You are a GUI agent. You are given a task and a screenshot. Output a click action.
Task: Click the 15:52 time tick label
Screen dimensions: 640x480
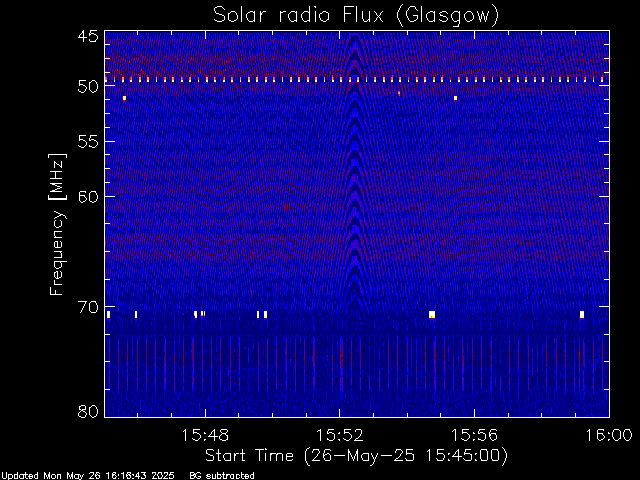[340, 435]
